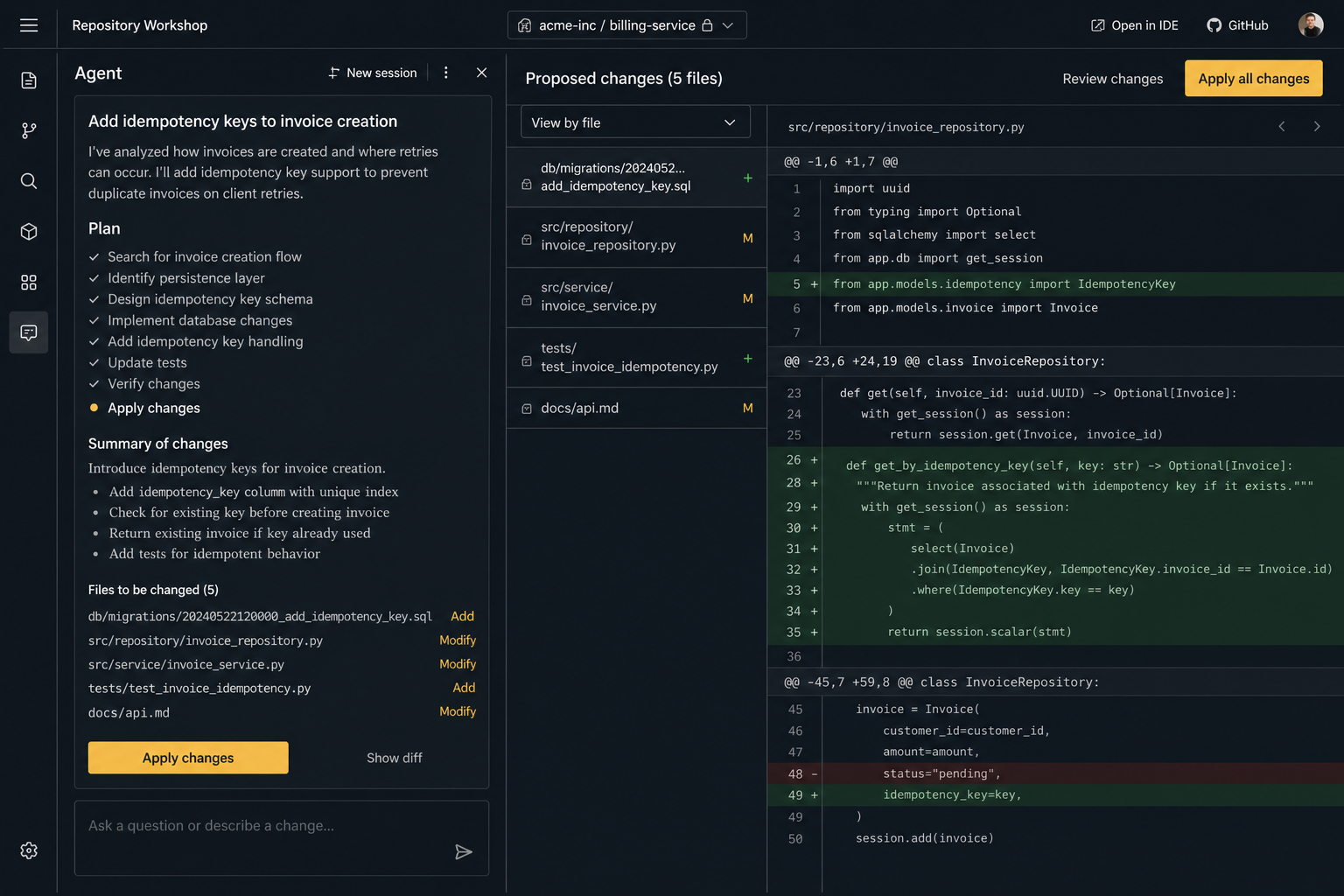
Task: Click the Repository Workshop title
Action: click(140, 25)
